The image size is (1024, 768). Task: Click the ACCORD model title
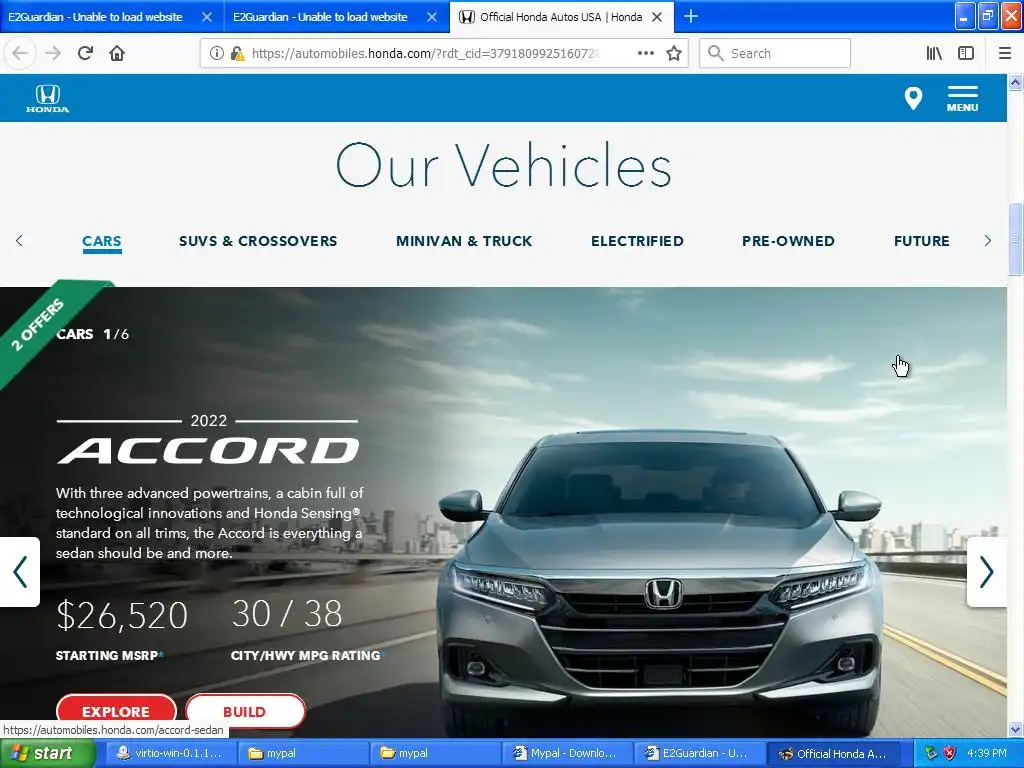(208, 451)
